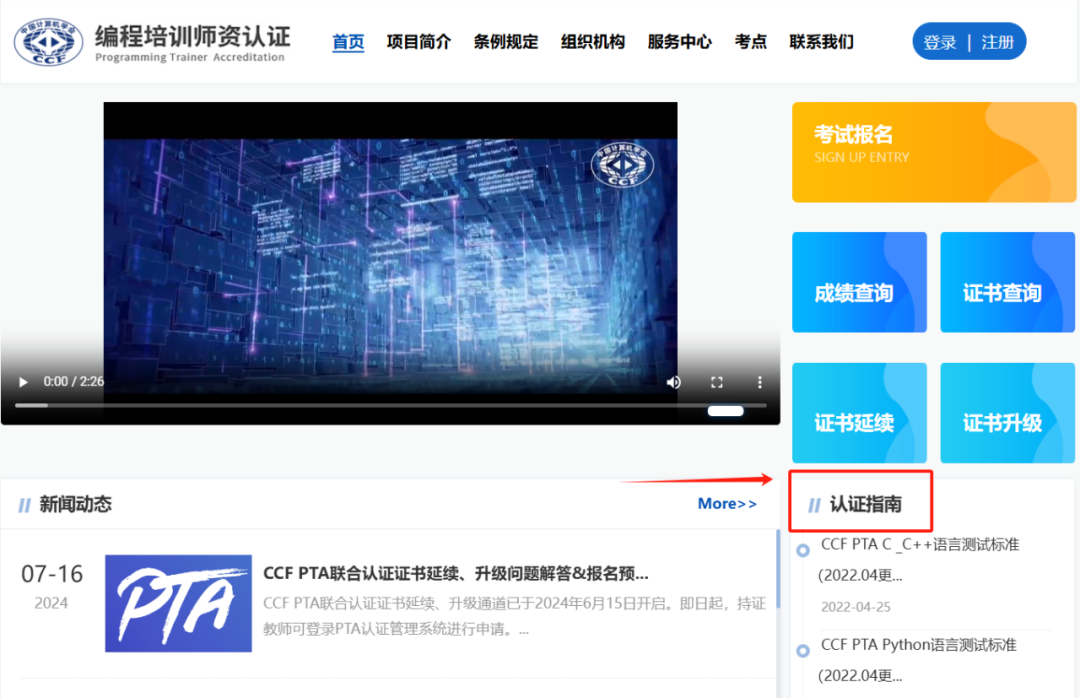This screenshot has height=698, width=1080.
Task: Click the 成绩查询 score query tile
Action: pos(859,281)
